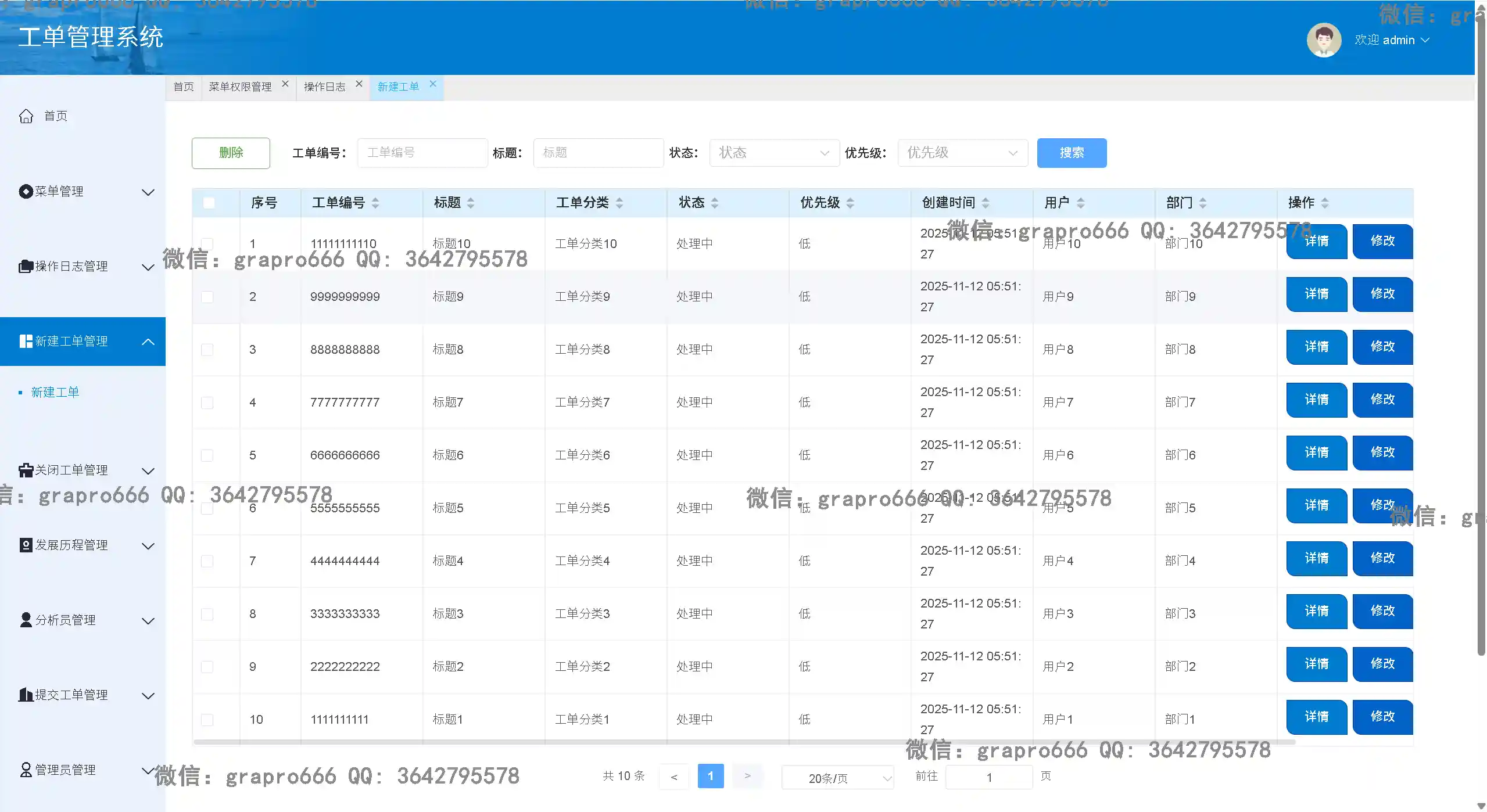This screenshot has width=1487, height=812.
Task: Click the 关闭工单管理 briefcase icon
Action: tap(26, 470)
